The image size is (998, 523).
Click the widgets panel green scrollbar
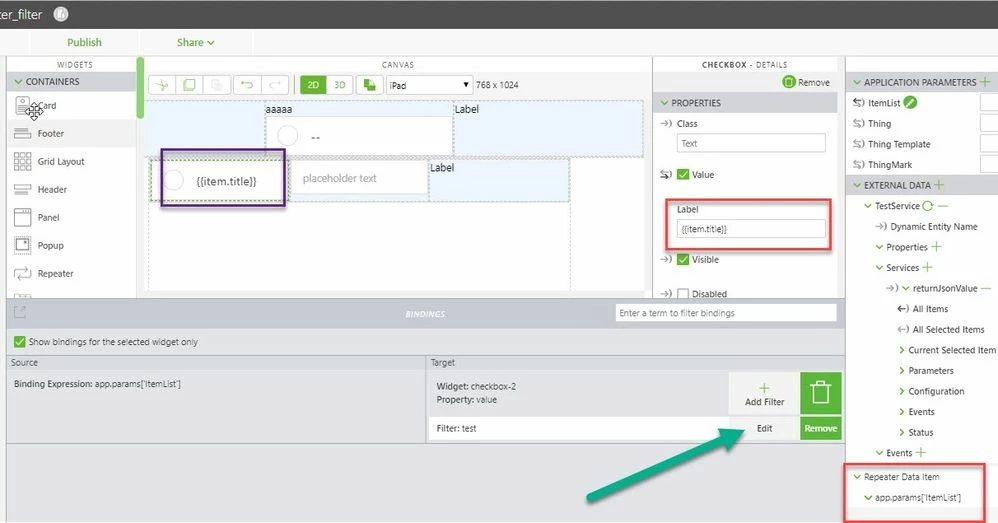coord(140,88)
